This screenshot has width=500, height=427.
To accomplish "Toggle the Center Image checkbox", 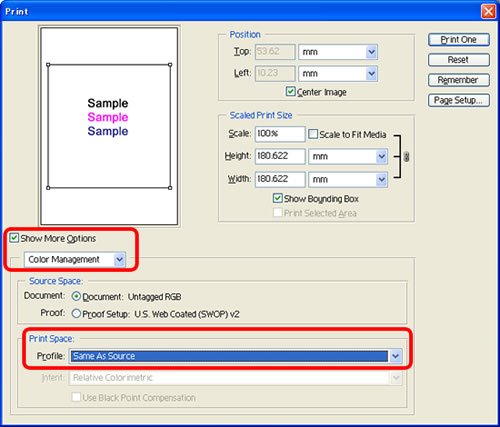I will click(x=290, y=91).
